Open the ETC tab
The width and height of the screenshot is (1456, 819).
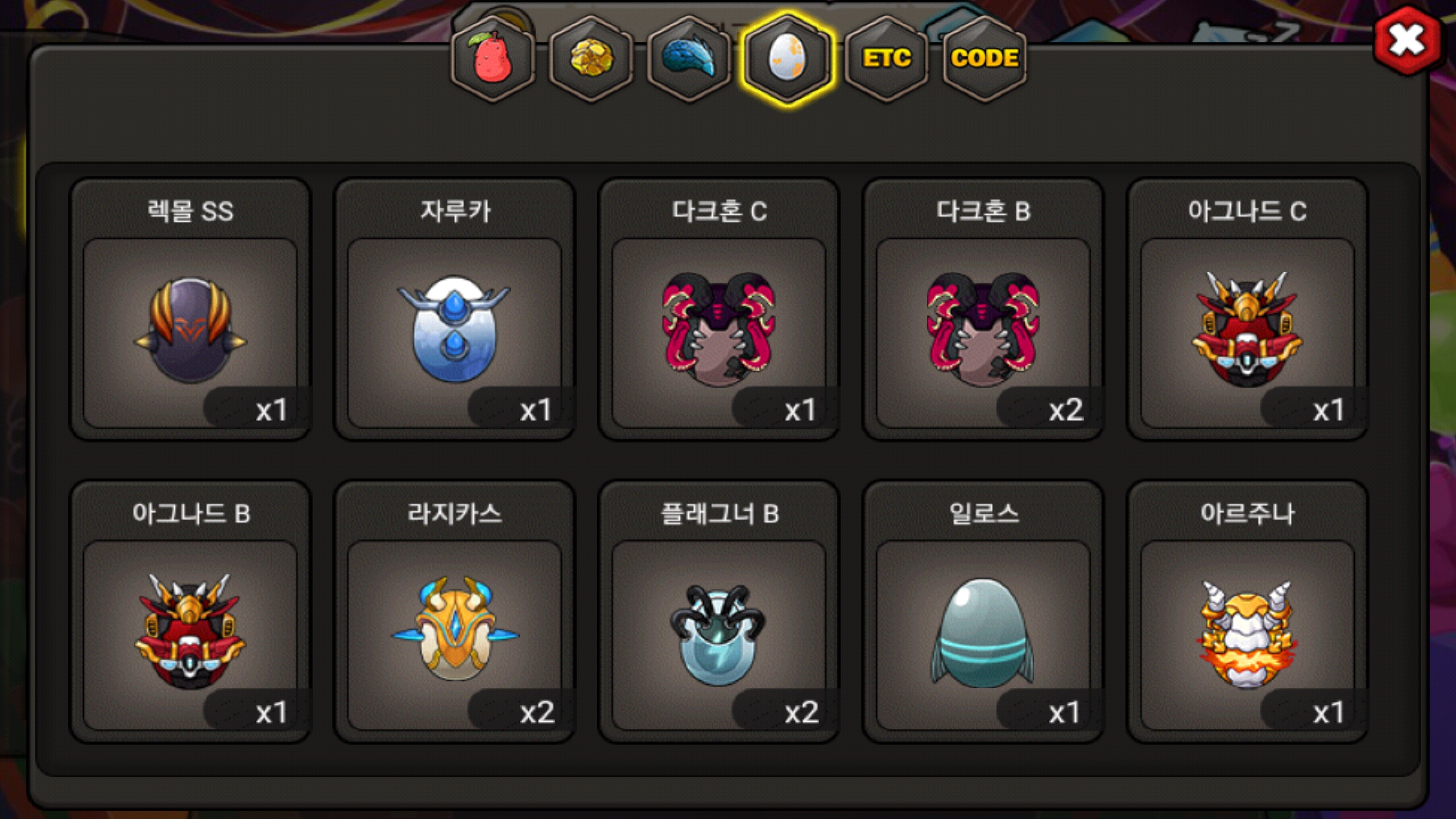pyautogui.click(x=886, y=59)
